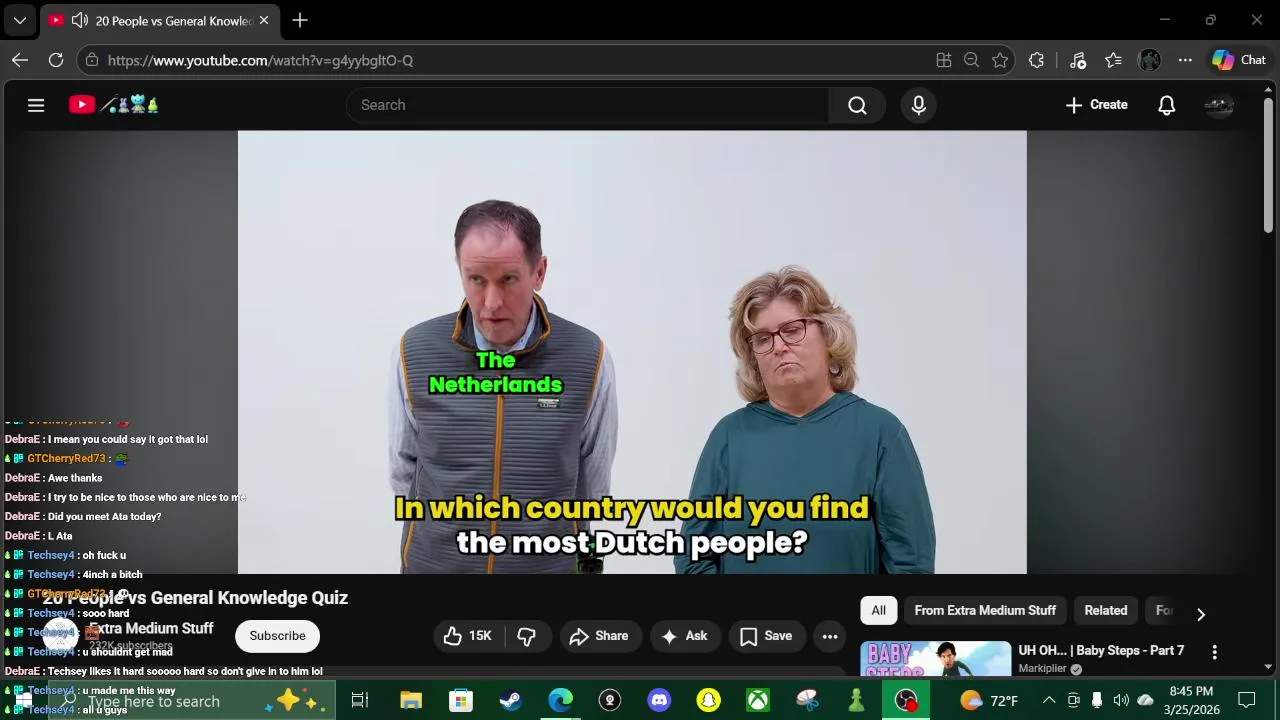Open Discord from taskbar
The image size is (1280, 720).
pyautogui.click(x=659, y=700)
